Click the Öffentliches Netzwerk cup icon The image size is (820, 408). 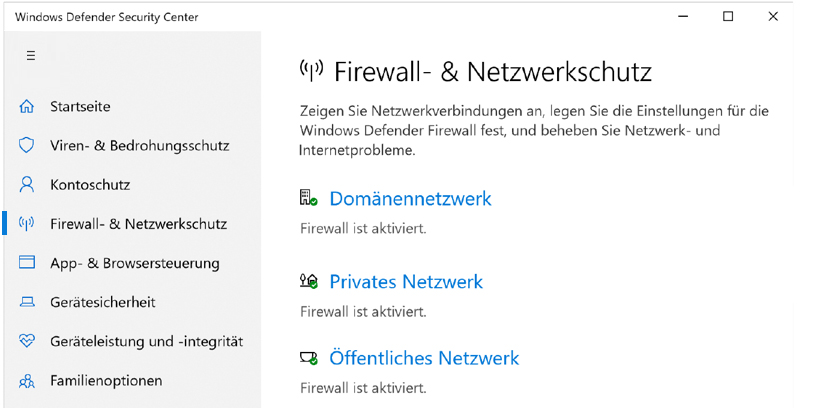[309, 358]
